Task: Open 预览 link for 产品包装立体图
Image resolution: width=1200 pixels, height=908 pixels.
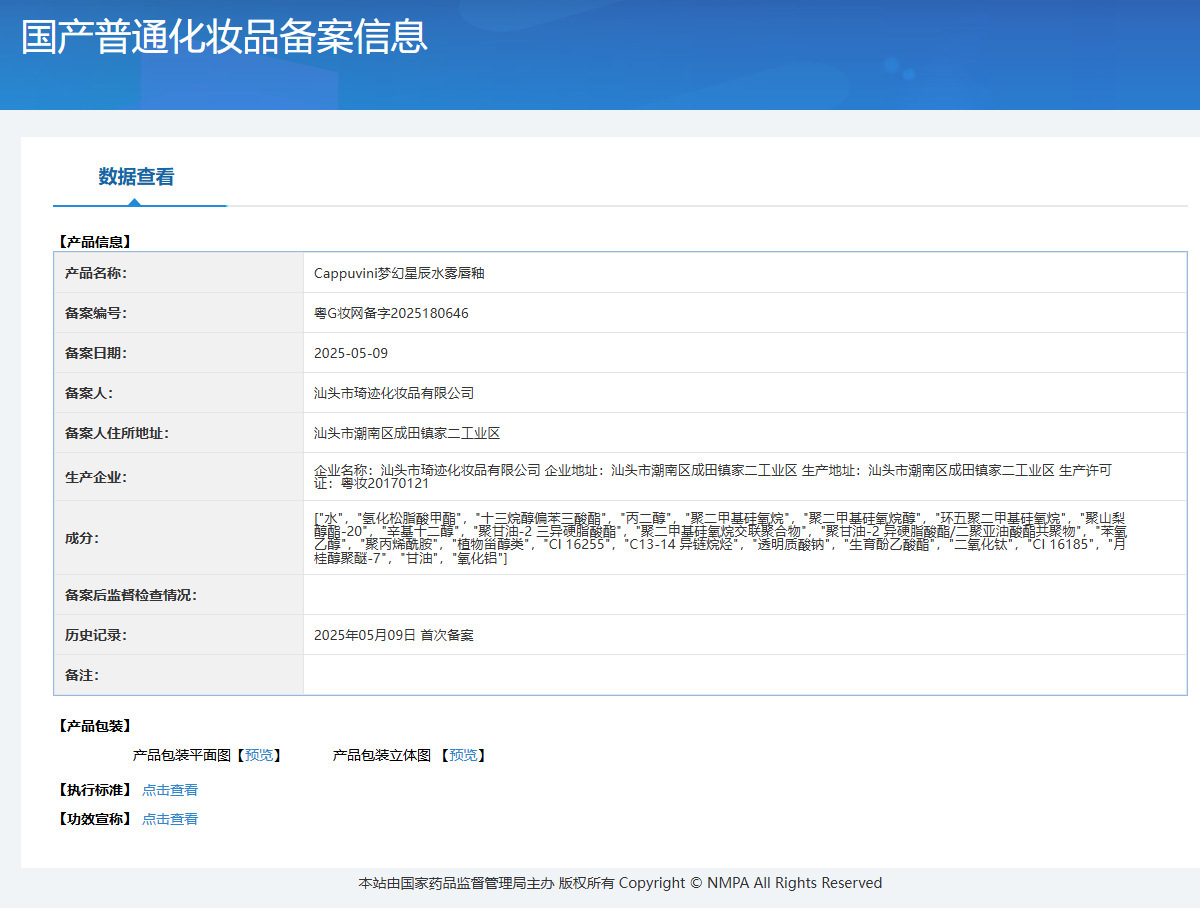Action: click(463, 755)
